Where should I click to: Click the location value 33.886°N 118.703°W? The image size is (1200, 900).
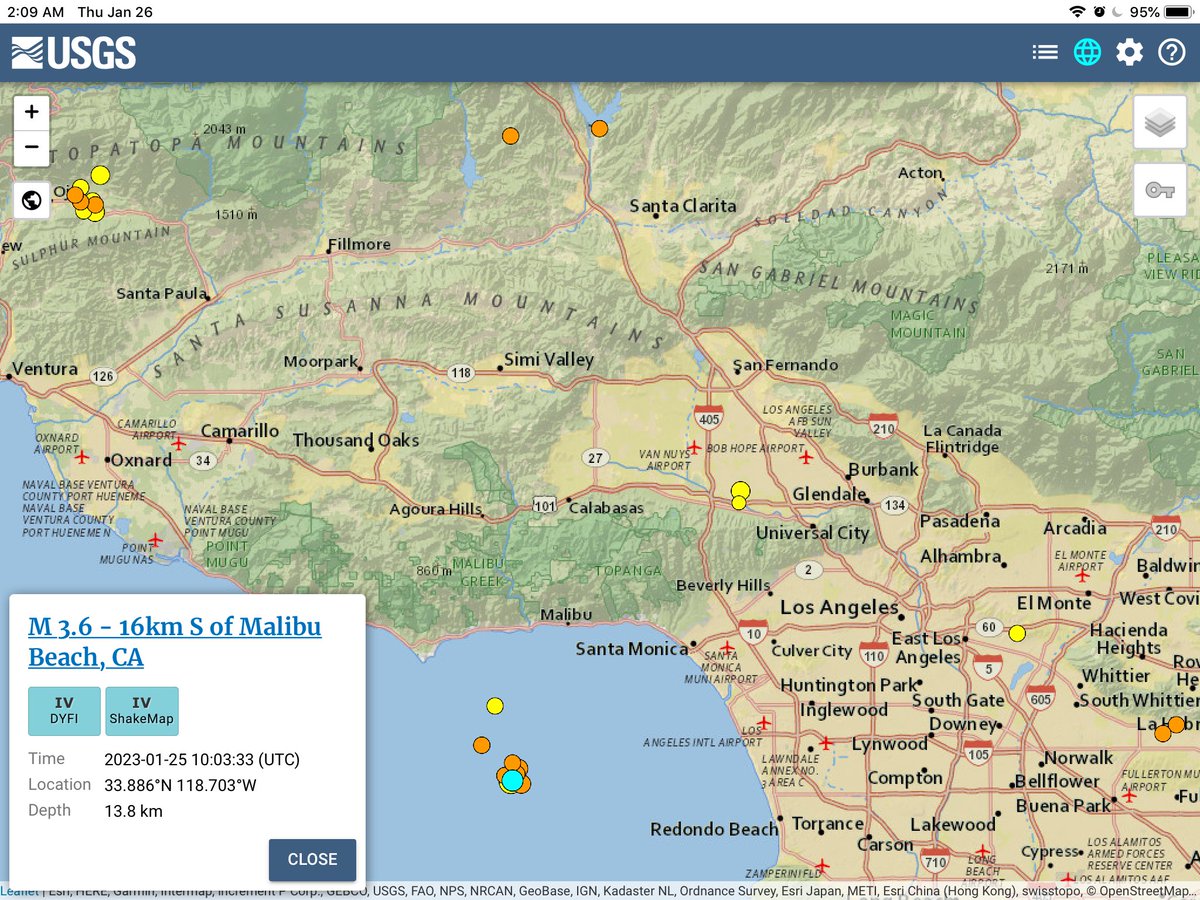coord(180,785)
